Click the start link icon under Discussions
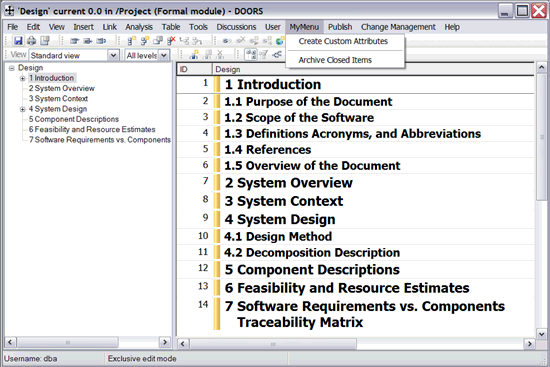The height and width of the screenshot is (367, 550). click(x=227, y=41)
